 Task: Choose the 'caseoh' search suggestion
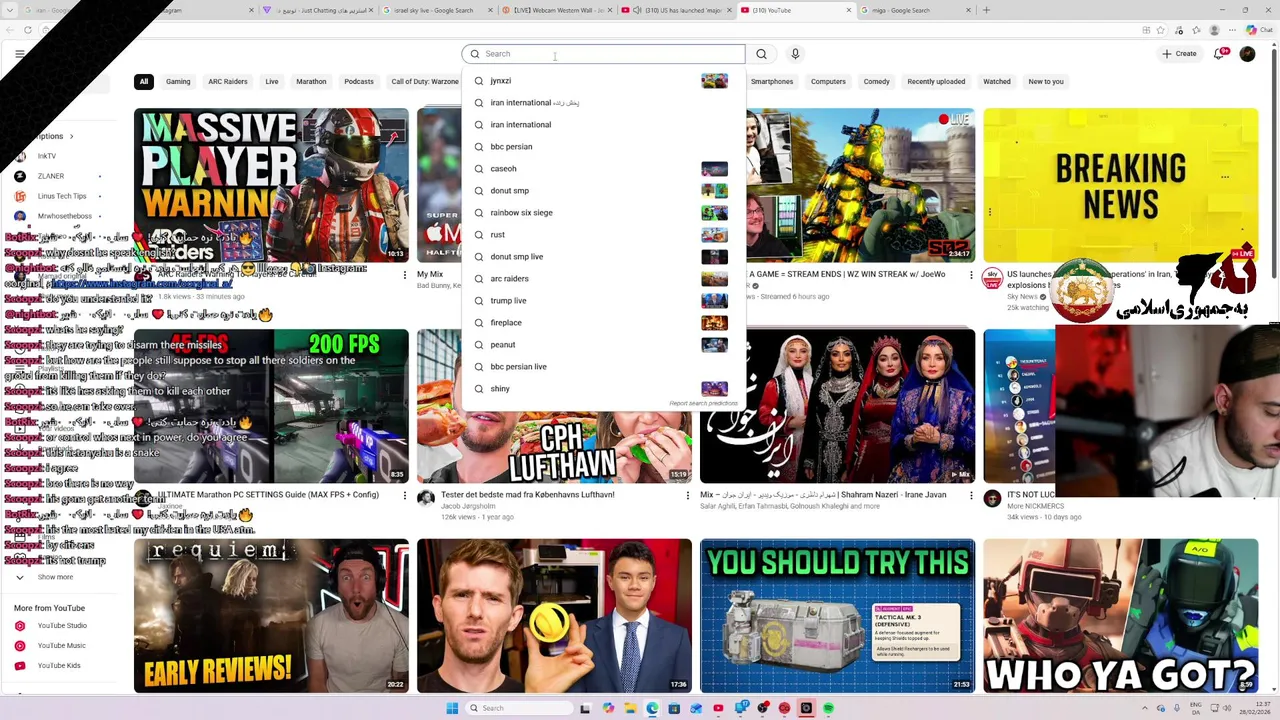click(603, 169)
